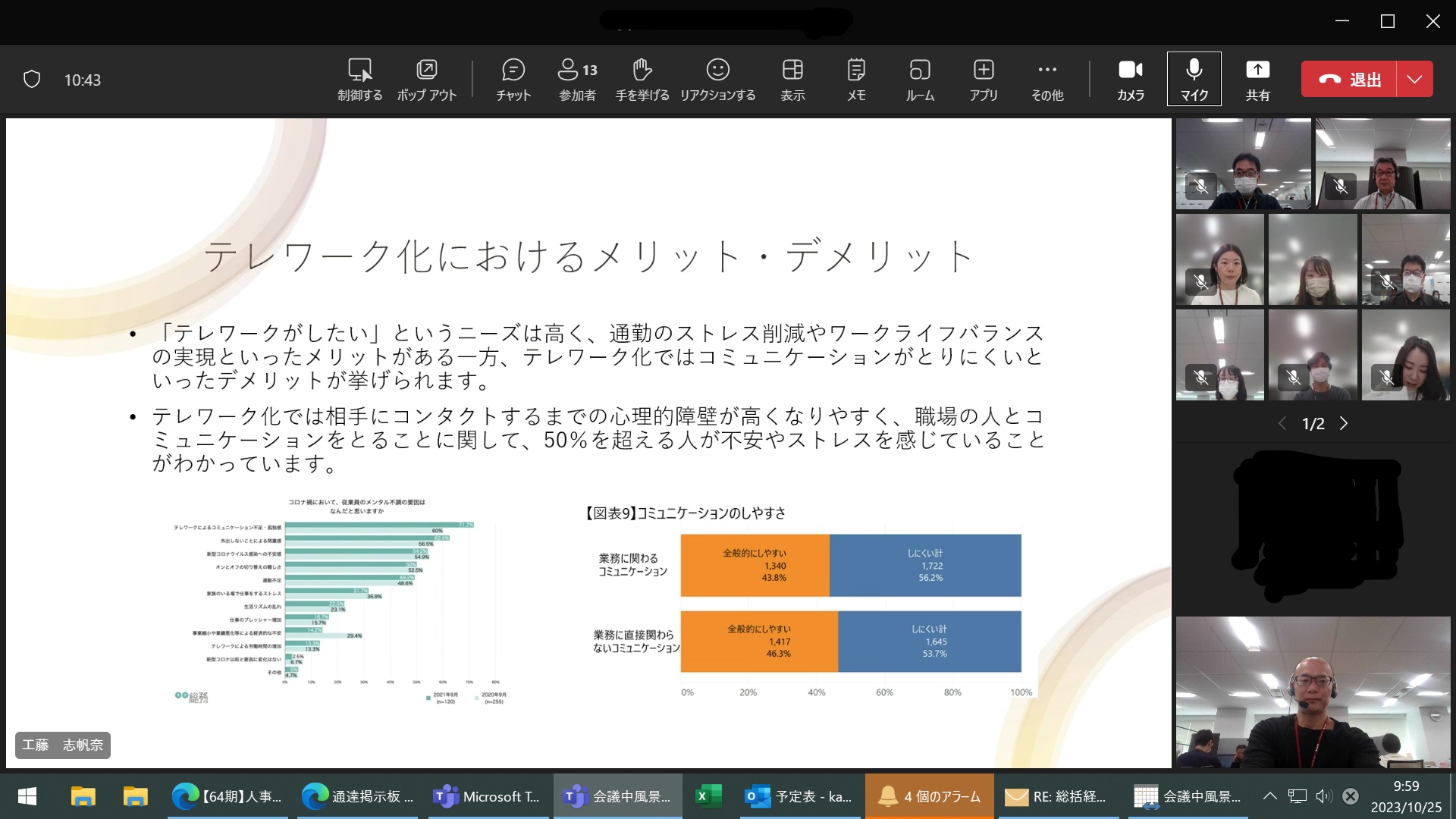This screenshot has width=1456, height=819.
Task: Click the slide title テレワーク化におけるメリット・デメリット
Action: pyautogui.click(x=588, y=256)
